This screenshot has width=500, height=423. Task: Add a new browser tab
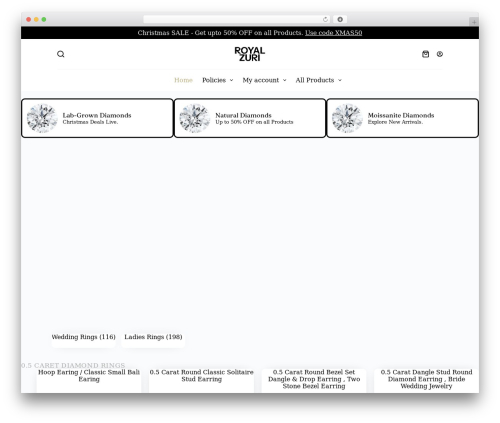pyautogui.click(x=474, y=22)
